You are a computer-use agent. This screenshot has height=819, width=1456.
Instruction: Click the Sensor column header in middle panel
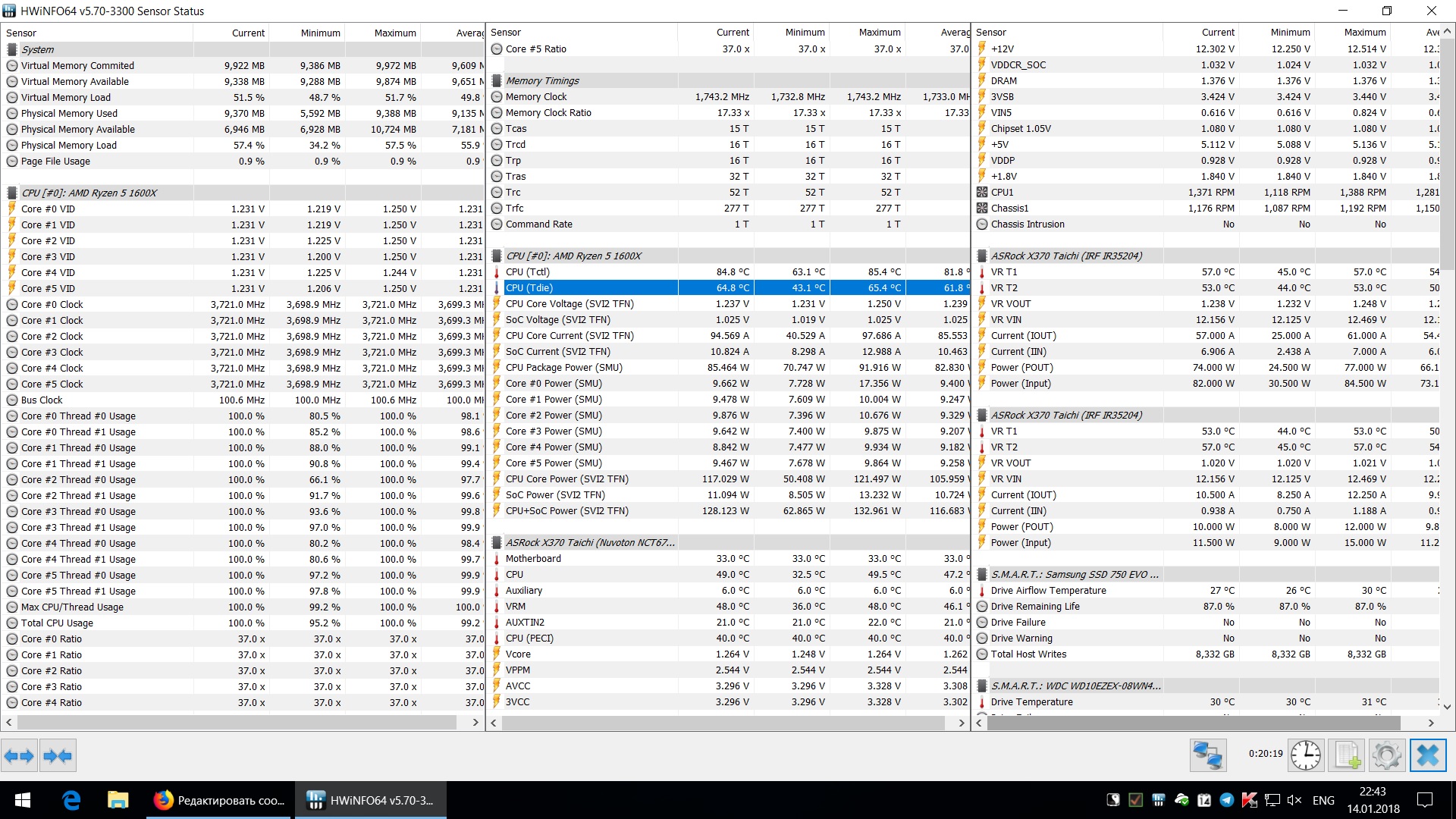(x=506, y=33)
